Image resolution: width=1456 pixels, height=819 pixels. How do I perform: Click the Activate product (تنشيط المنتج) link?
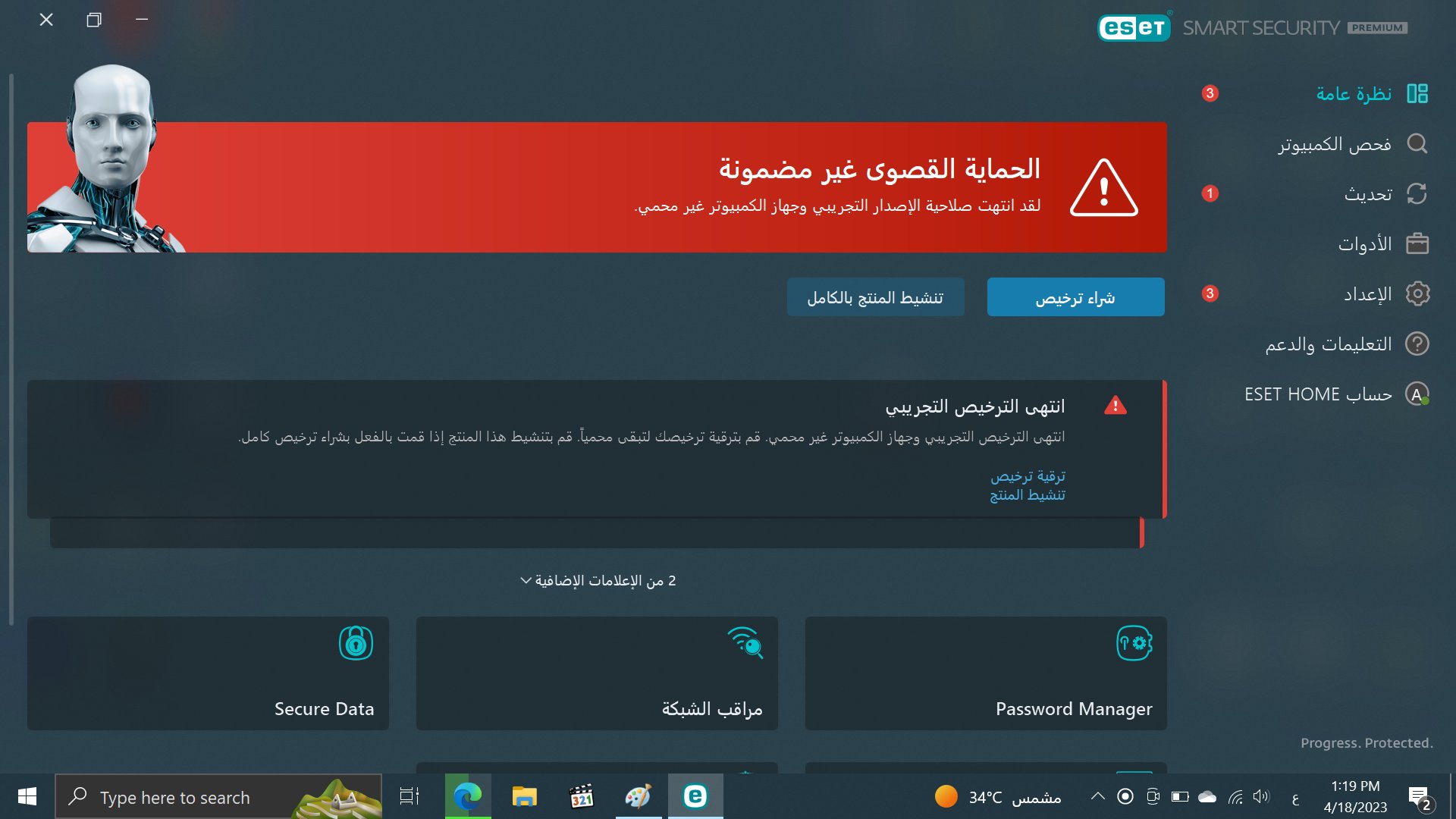(1028, 495)
